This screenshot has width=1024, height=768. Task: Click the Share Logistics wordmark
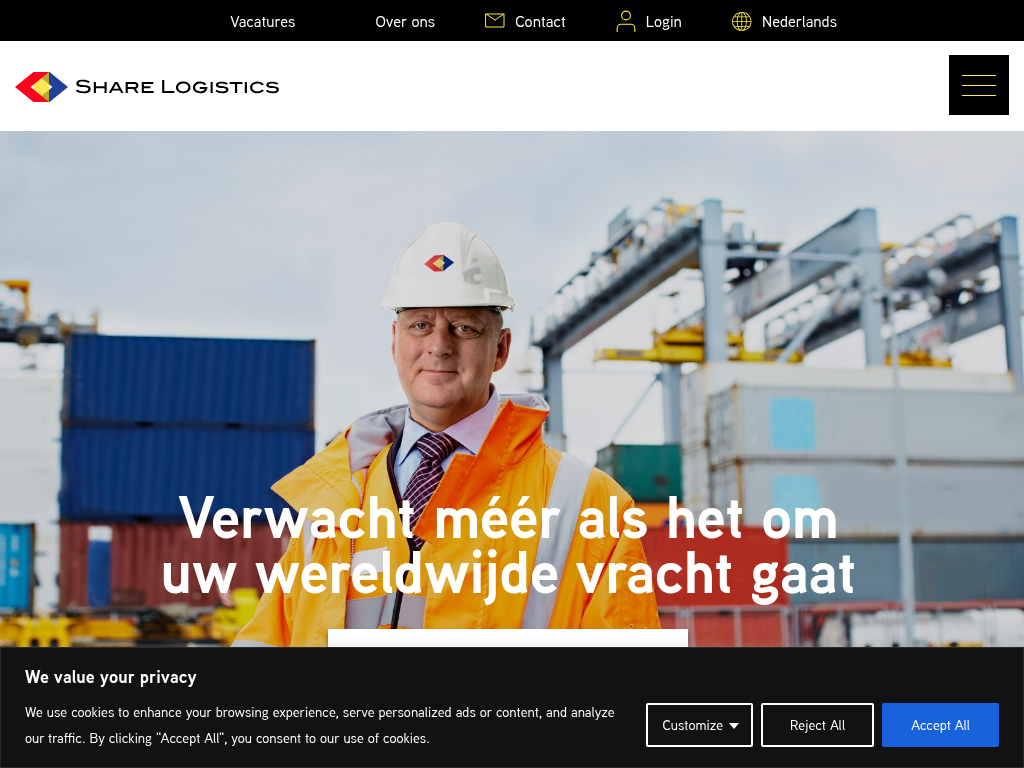(177, 87)
